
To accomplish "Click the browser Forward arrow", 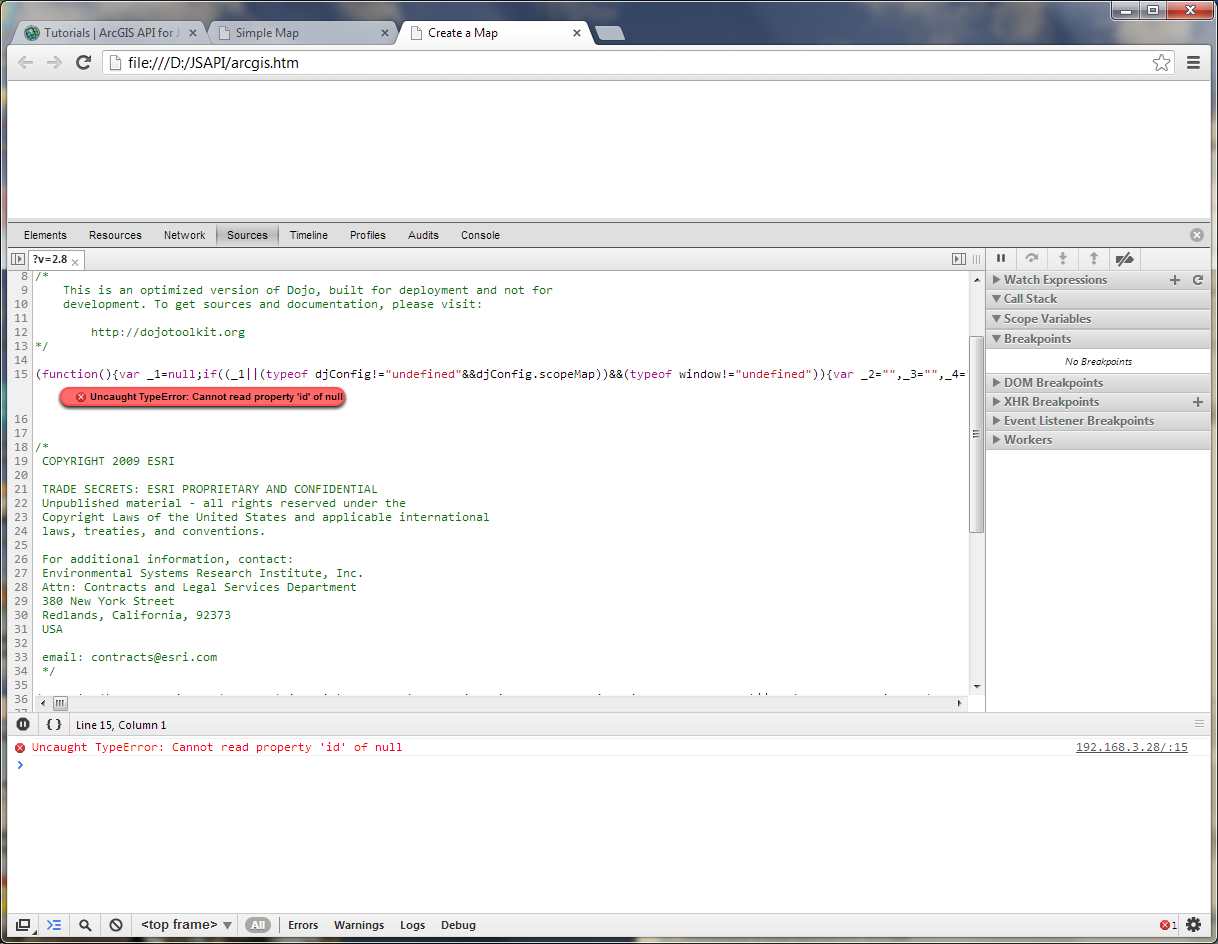I will 54,63.
